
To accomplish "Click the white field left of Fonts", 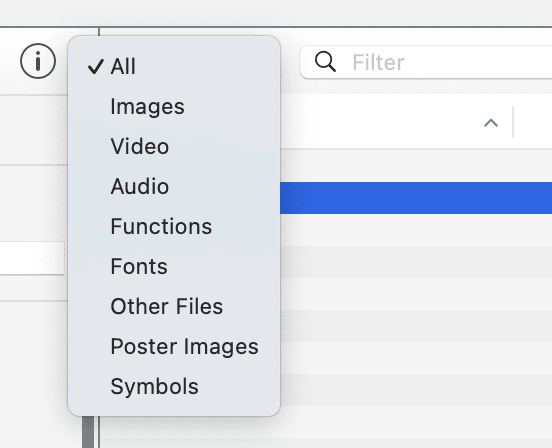I will coord(32,258).
